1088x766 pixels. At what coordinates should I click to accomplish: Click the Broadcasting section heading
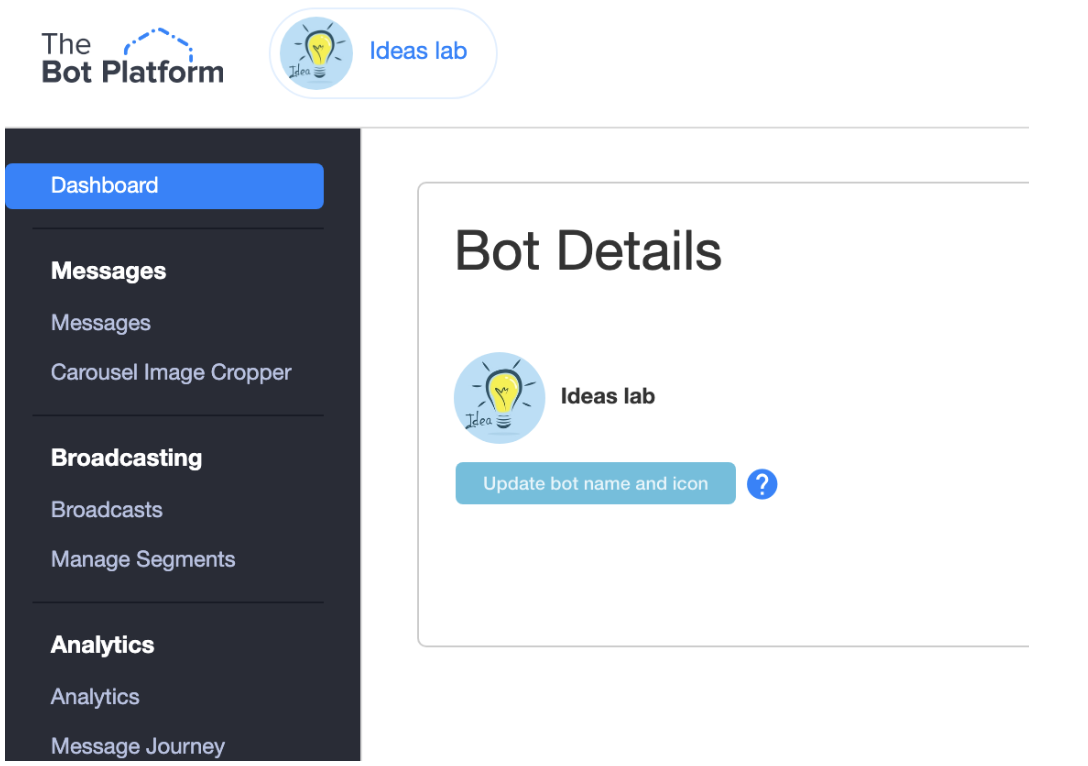point(126,458)
